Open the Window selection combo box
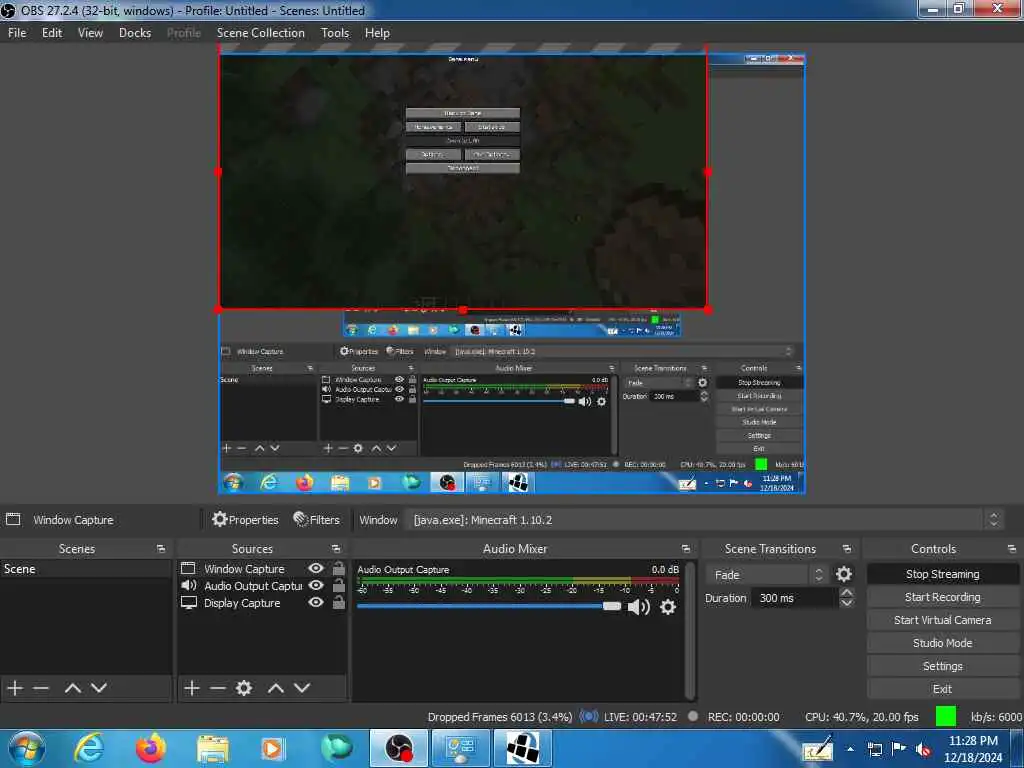This screenshot has width=1024, height=768. click(705, 520)
